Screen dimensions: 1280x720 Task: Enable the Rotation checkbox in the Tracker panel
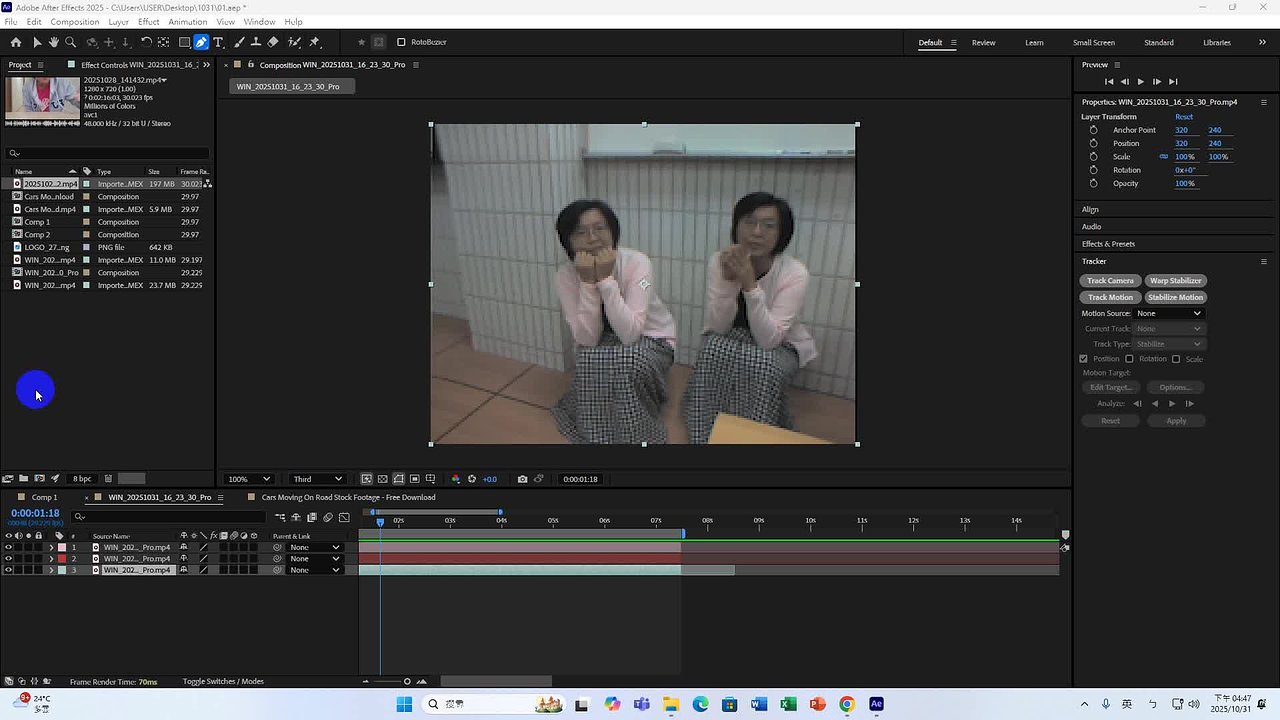point(1131,359)
